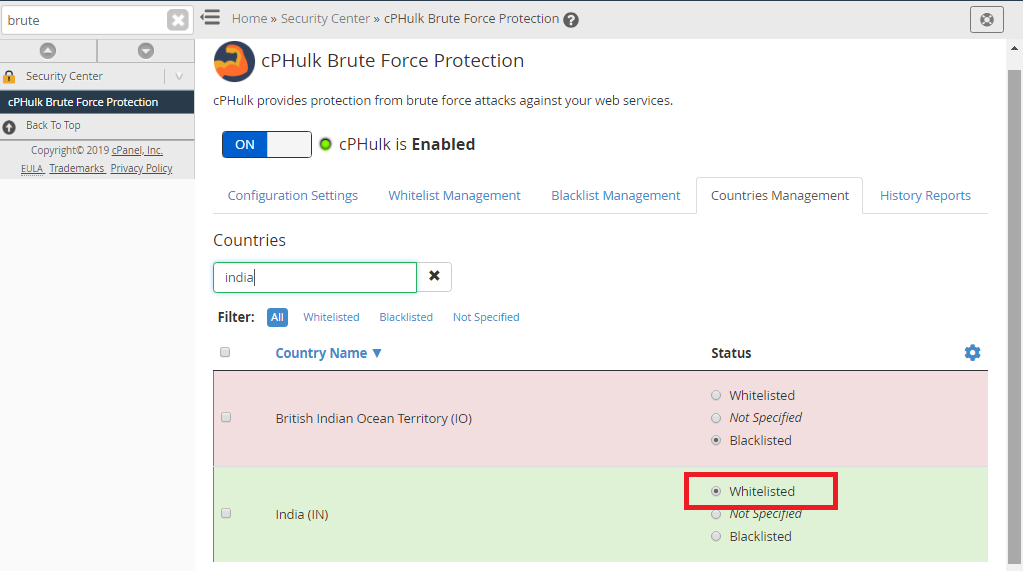
Task: Filter countries by Whitelisted
Action: tap(331, 317)
